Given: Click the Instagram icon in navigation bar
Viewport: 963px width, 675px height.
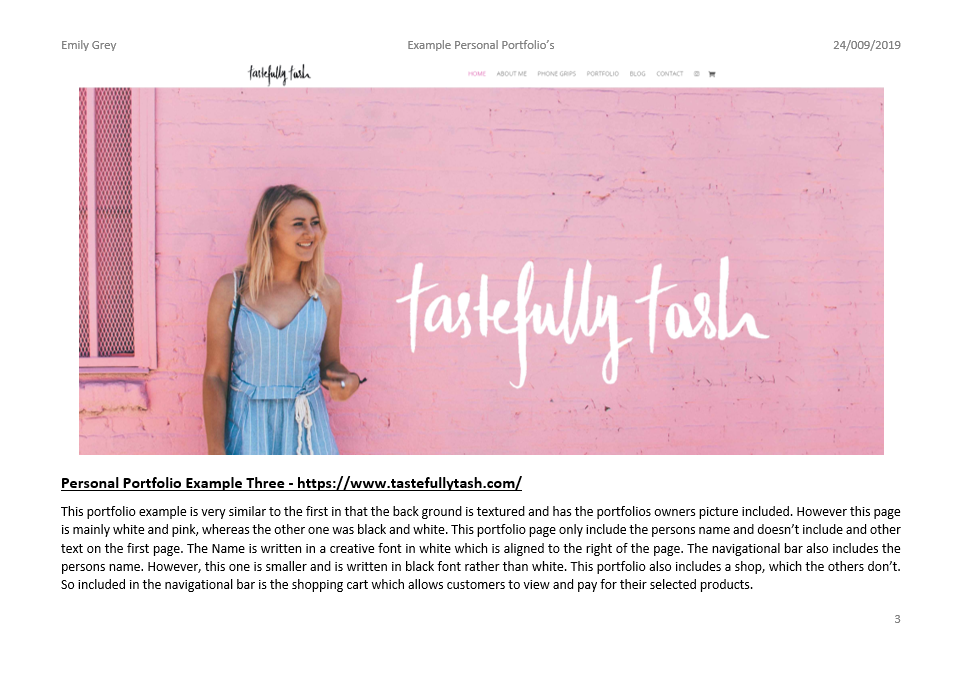Looking at the screenshot, I should pyautogui.click(x=696, y=74).
